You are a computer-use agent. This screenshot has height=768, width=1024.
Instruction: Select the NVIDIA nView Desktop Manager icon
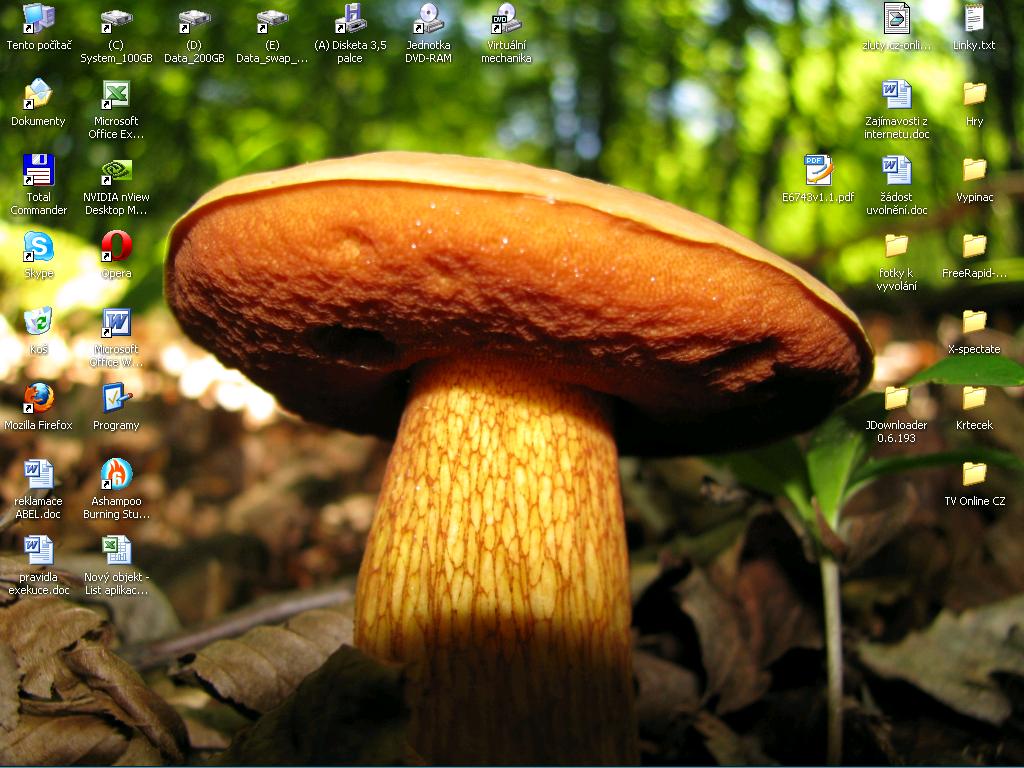coord(116,171)
